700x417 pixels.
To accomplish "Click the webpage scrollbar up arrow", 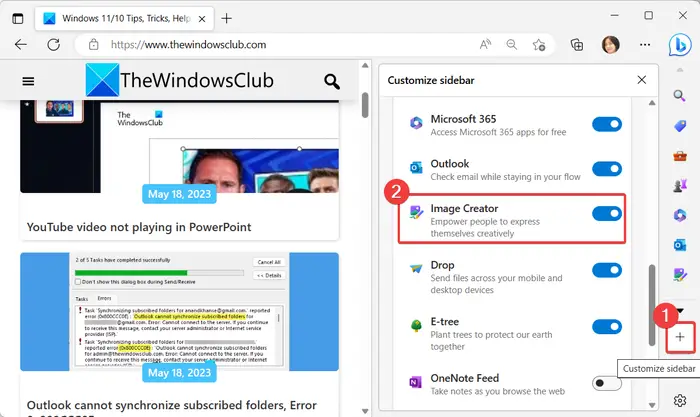I will coord(365,66).
